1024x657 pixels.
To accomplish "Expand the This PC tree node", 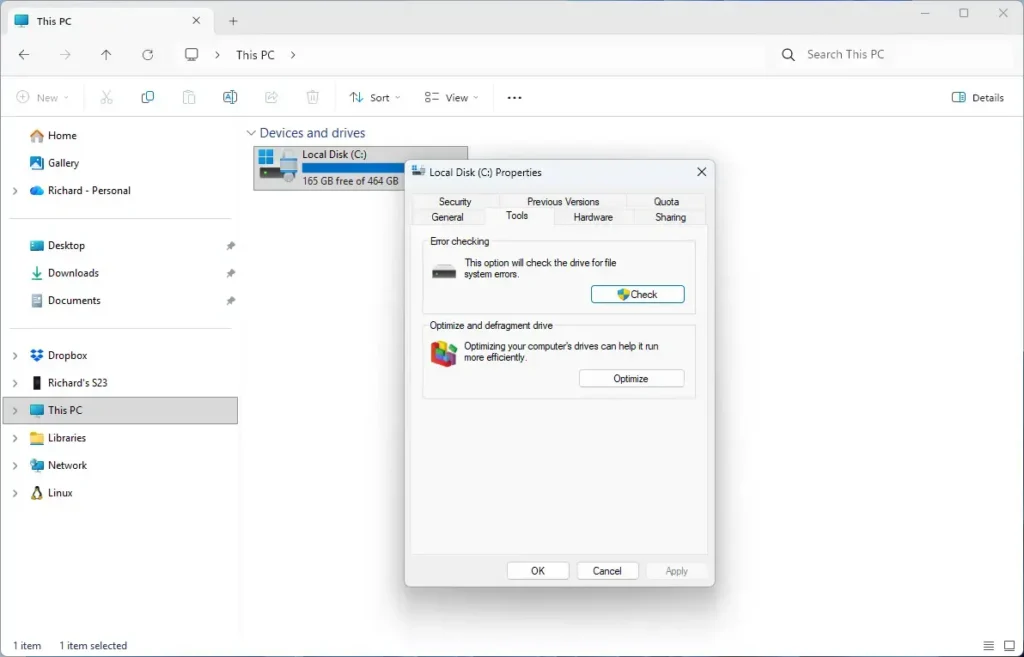I will [15, 411].
